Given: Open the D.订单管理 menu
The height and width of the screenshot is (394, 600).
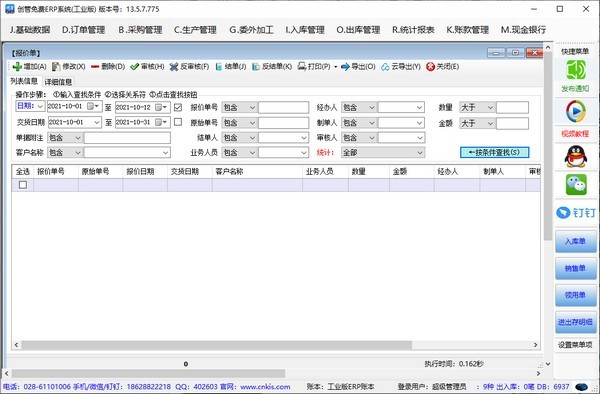Looking at the screenshot, I should 83,30.
